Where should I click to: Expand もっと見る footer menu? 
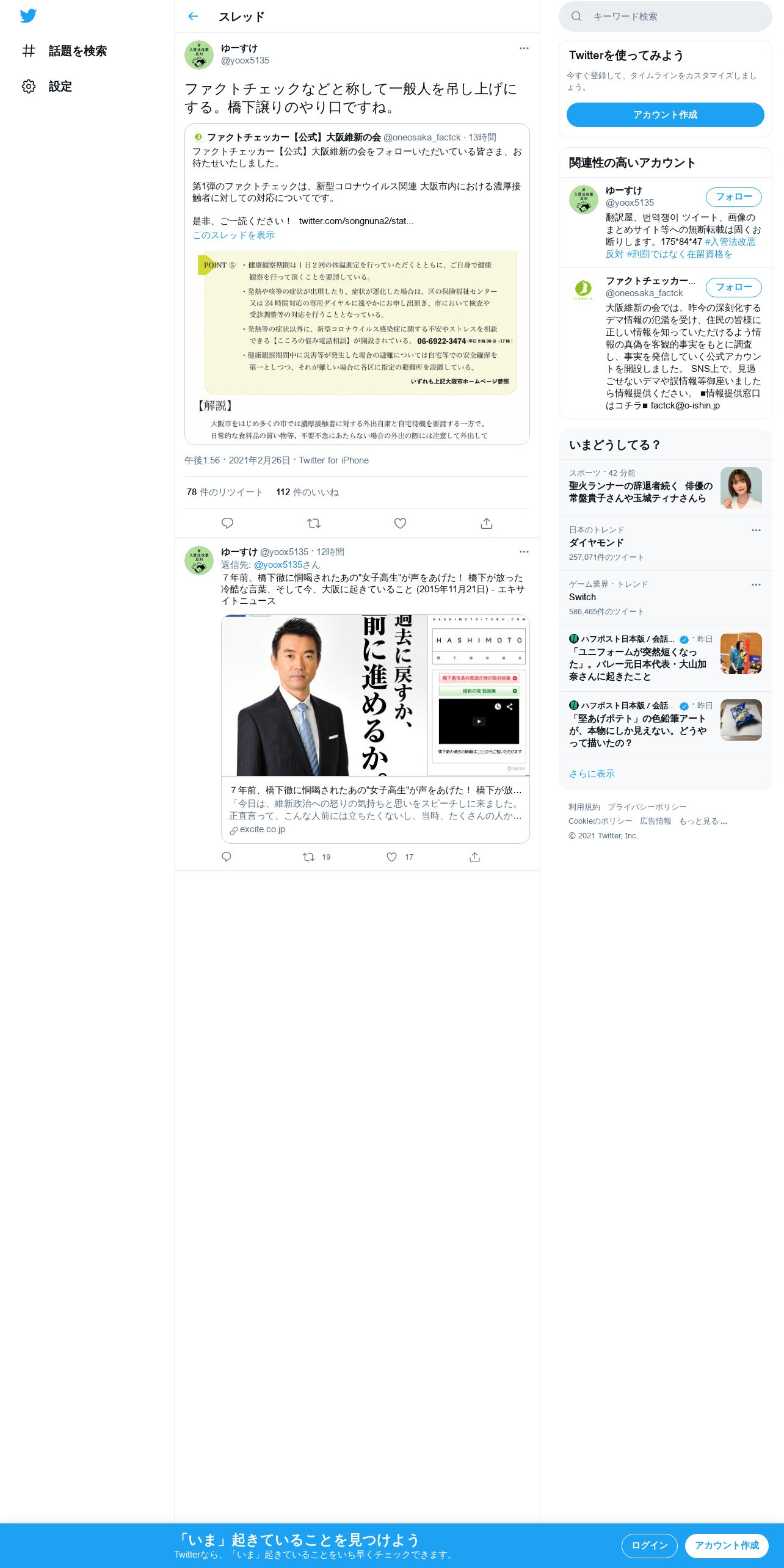pos(703,821)
